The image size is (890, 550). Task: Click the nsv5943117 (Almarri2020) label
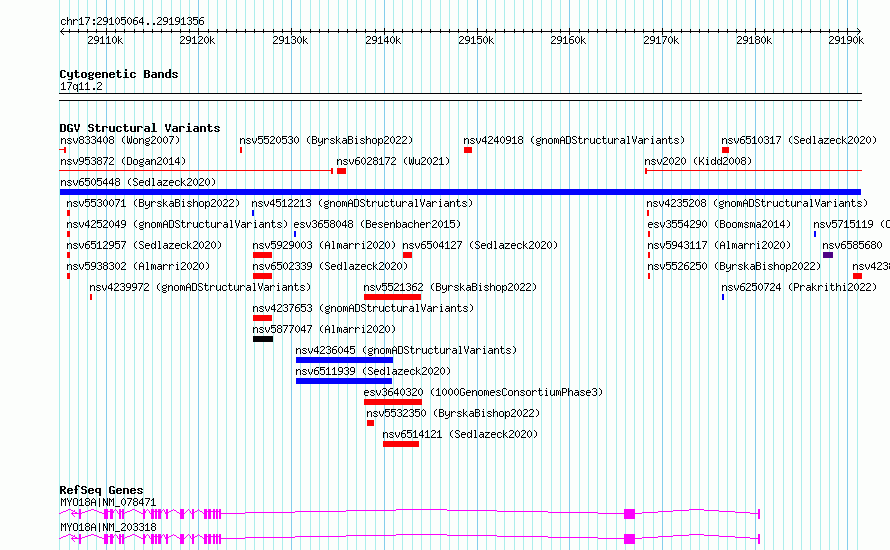click(x=719, y=245)
